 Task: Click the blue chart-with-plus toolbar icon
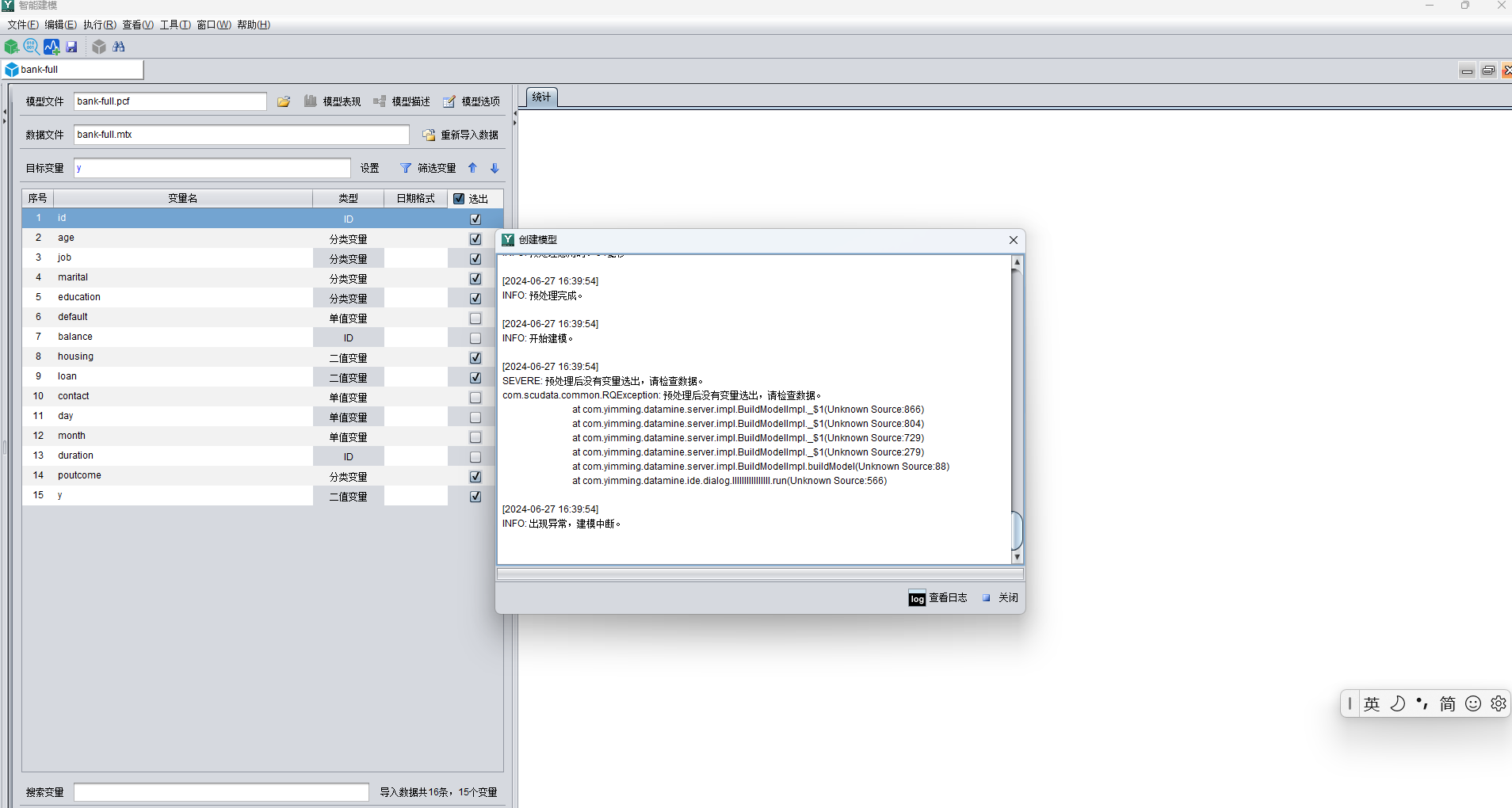point(52,47)
